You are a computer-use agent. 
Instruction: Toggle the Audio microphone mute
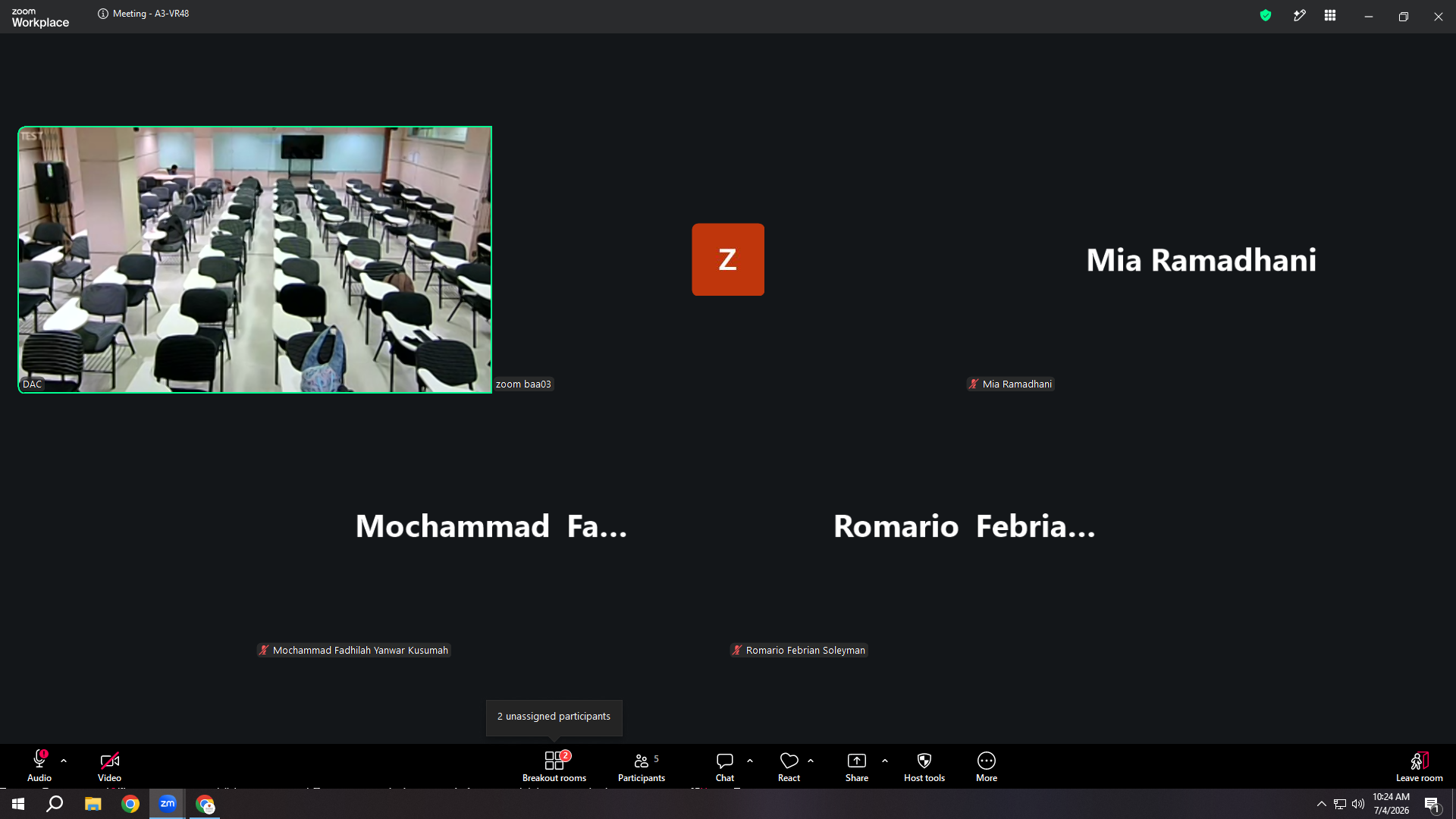point(39,766)
